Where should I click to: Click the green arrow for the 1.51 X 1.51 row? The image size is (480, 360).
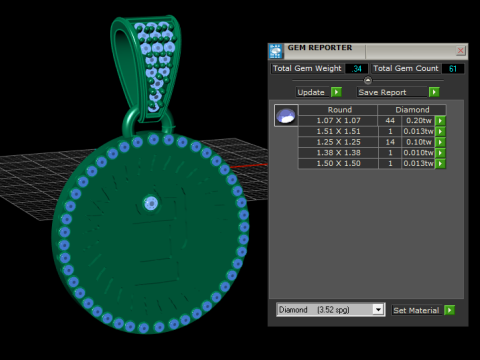tap(440, 131)
